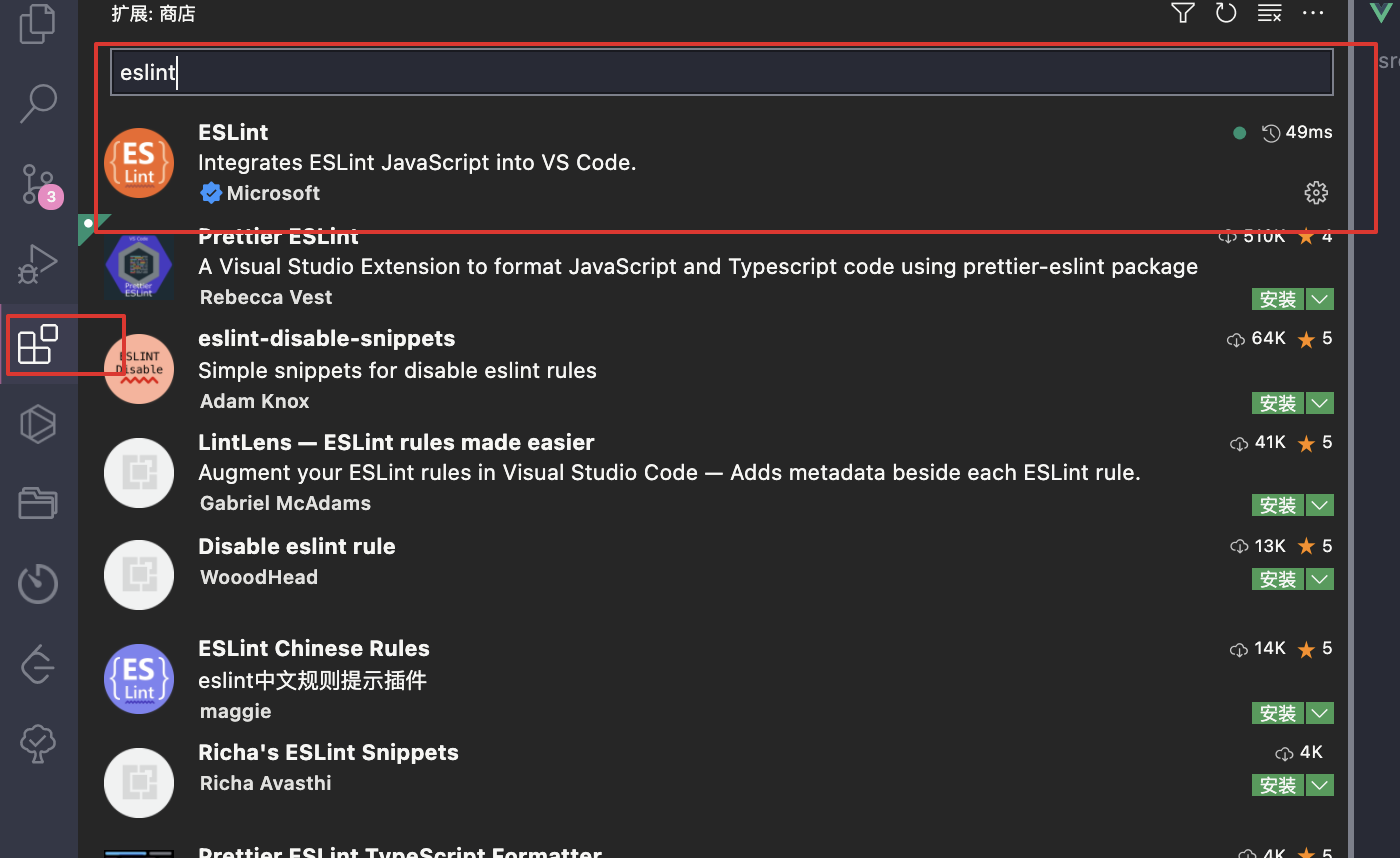Clear the extensions search results
This screenshot has height=858, width=1400.
[1269, 13]
